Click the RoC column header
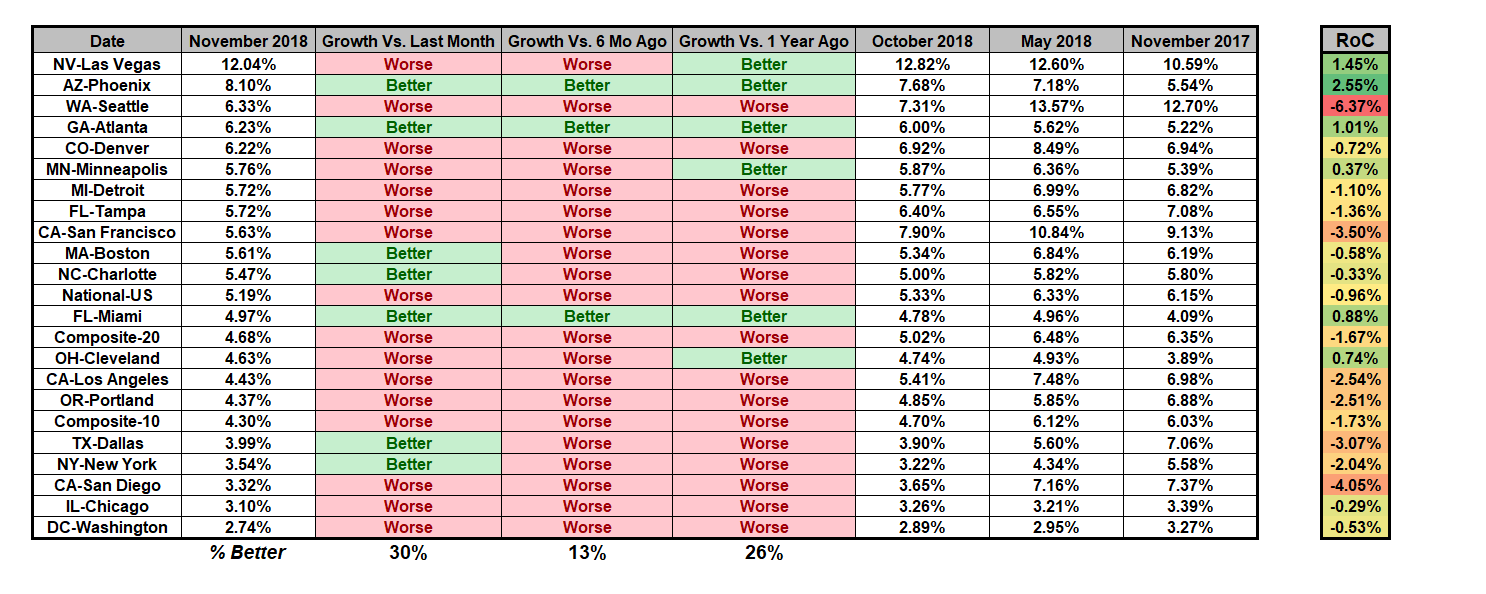1486x594 pixels. pyautogui.click(x=1355, y=41)
